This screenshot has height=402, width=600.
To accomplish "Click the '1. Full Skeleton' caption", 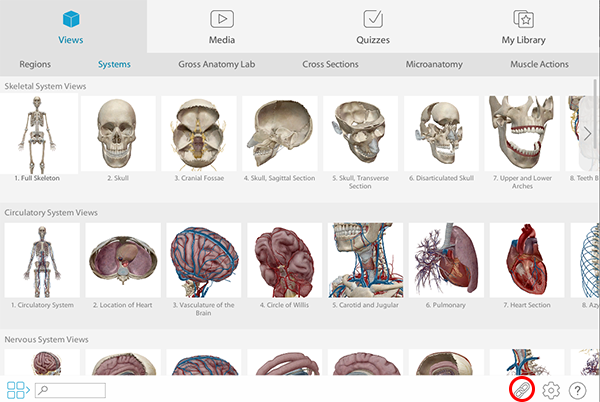I will point(37,178).
